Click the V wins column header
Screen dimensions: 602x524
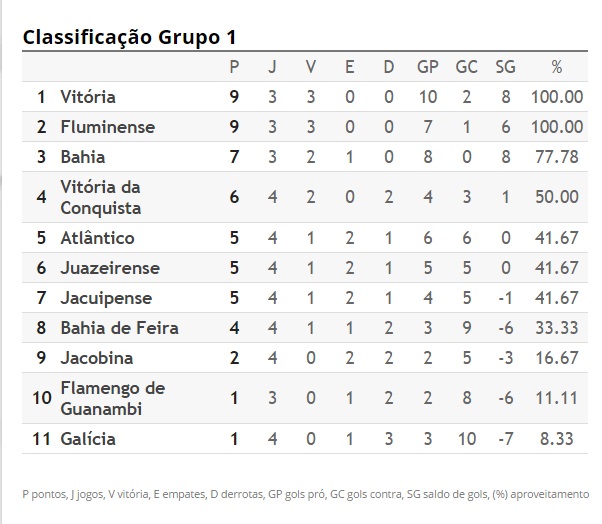[311, 67]
